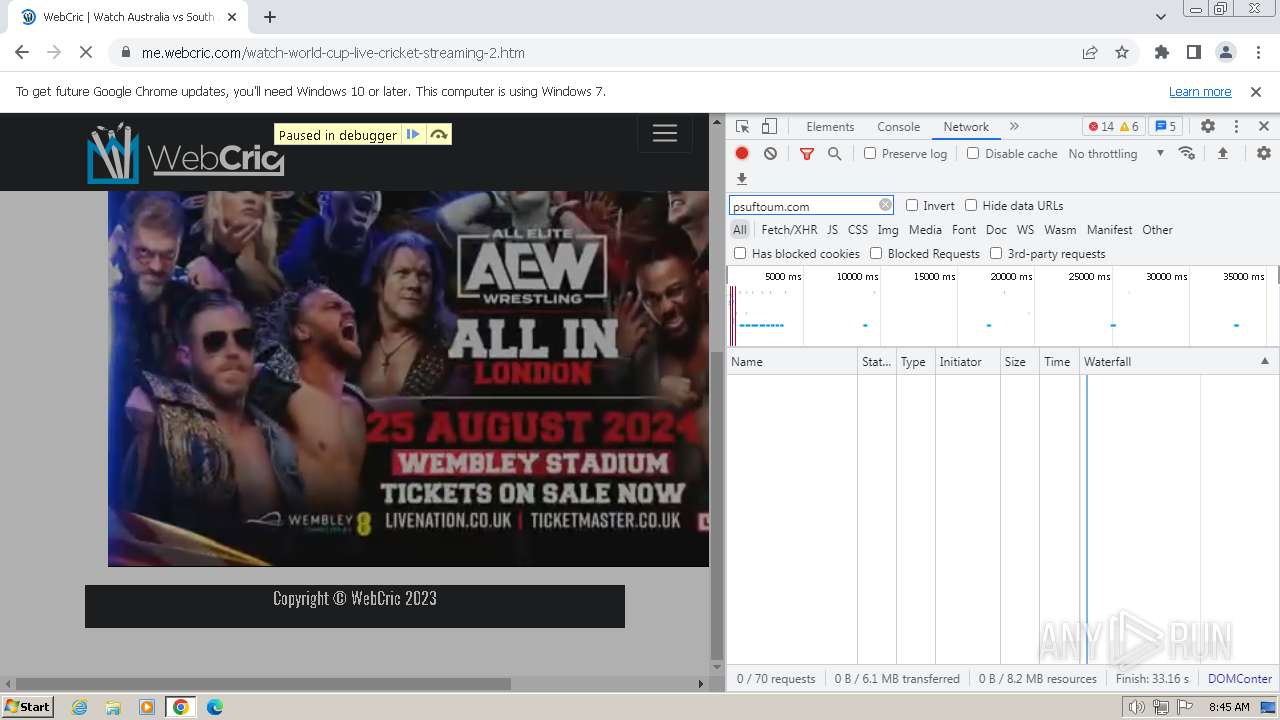Open the No throttling dropdown
Viewport: 1280px width, 720px height.
pos(1116,153)
